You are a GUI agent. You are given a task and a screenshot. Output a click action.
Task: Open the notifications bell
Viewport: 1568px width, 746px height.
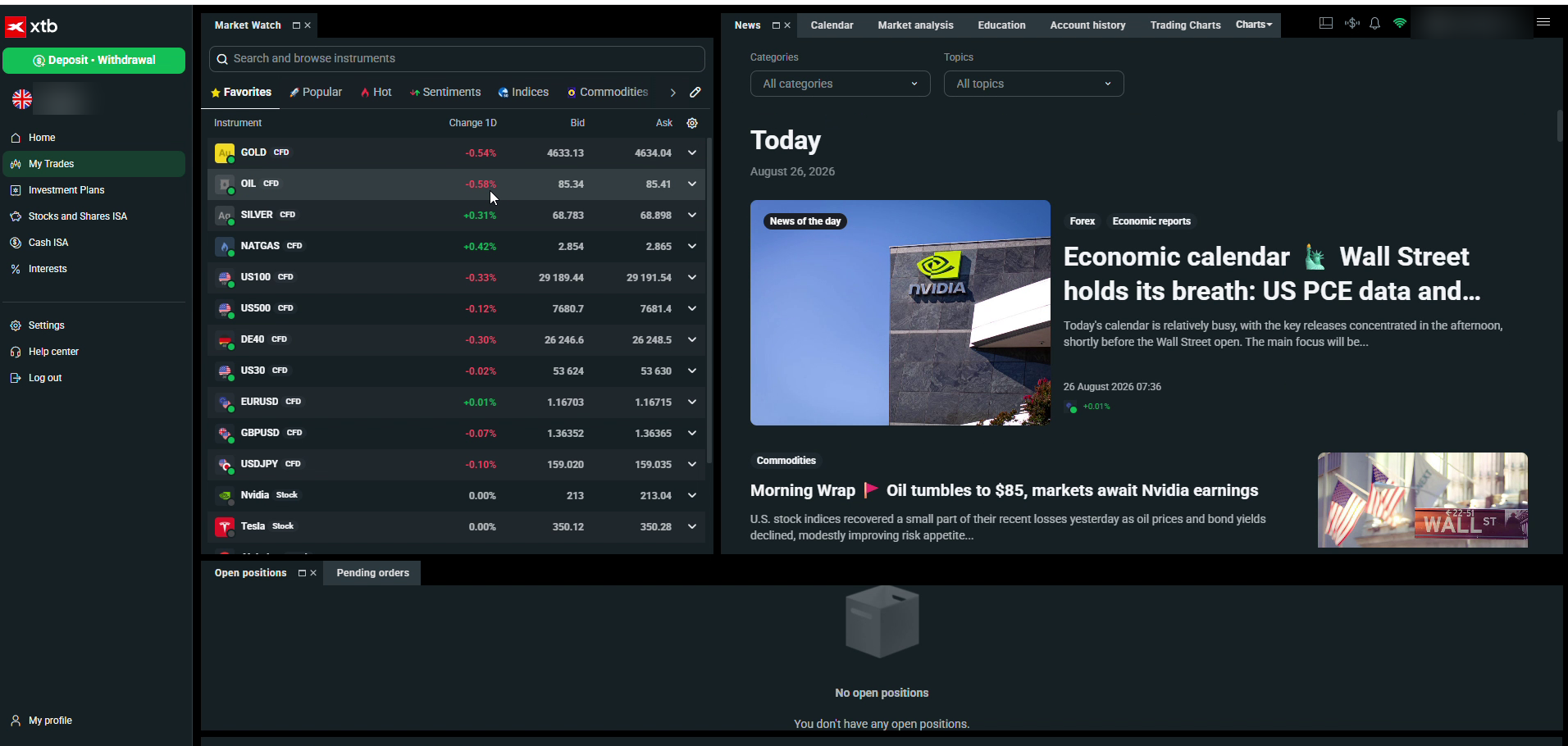(1375, 24)
